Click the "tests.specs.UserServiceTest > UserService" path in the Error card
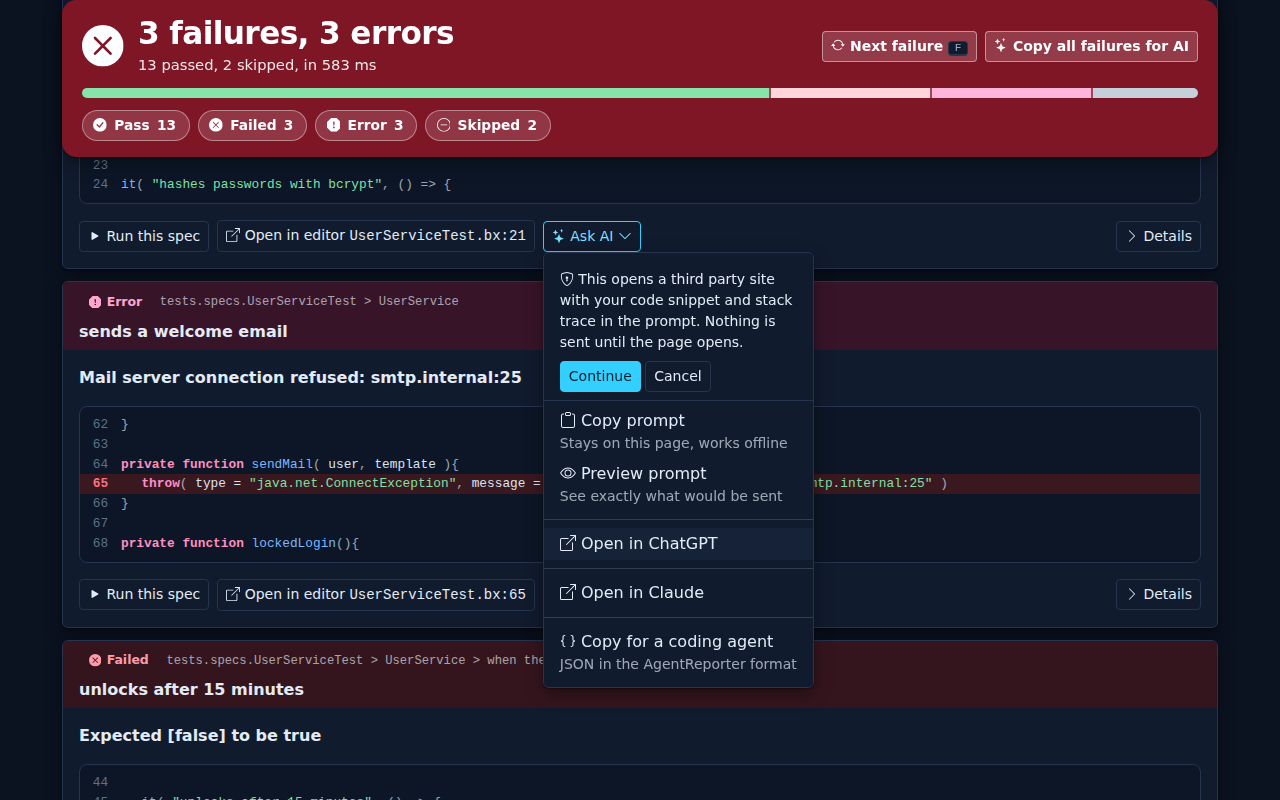Screen dimensions: 1280x800 309,301
